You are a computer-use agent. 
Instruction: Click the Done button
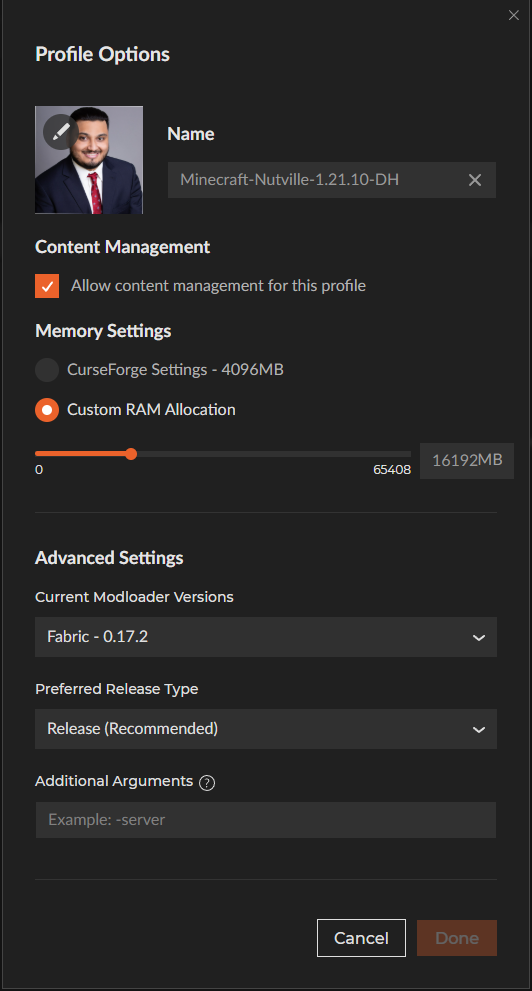[x=457, y=938]
